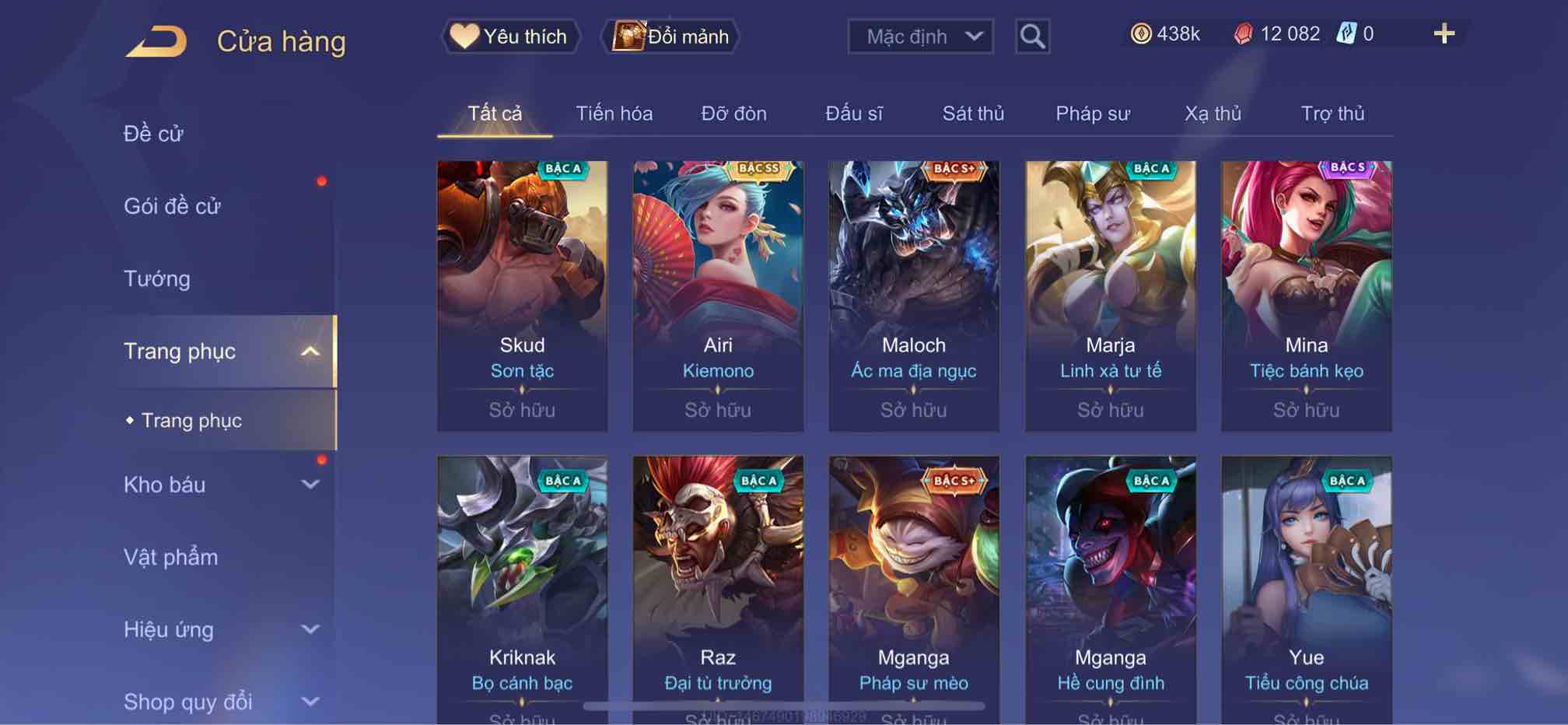
Task: Open Đổi mảnh fragment exchange chest
Action: [x=670, y=37]
